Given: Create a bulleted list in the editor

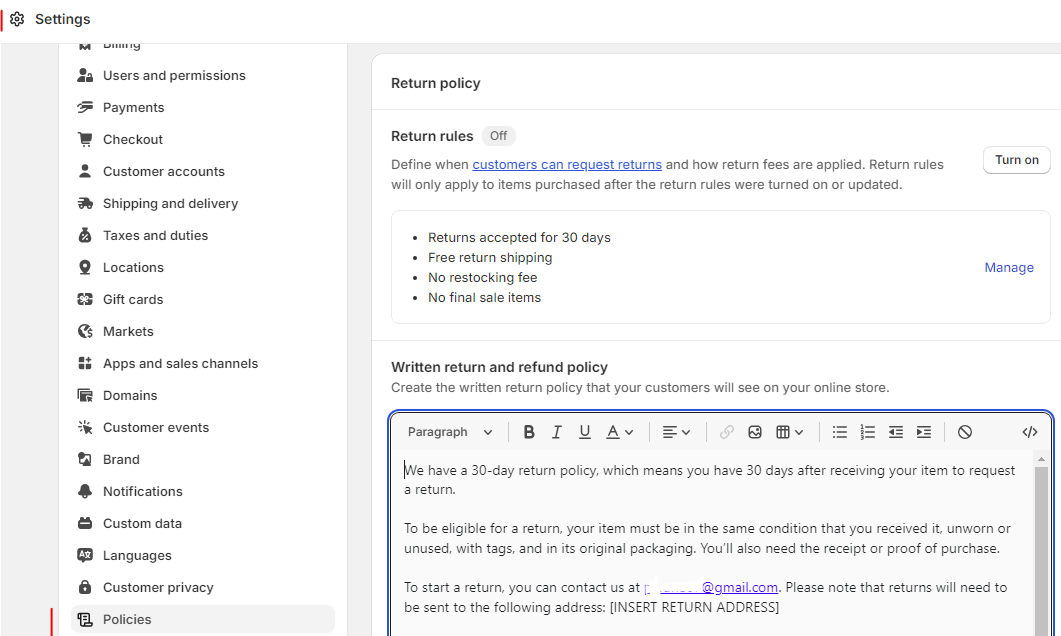Looking at the screenshot, I should point(840,432).
